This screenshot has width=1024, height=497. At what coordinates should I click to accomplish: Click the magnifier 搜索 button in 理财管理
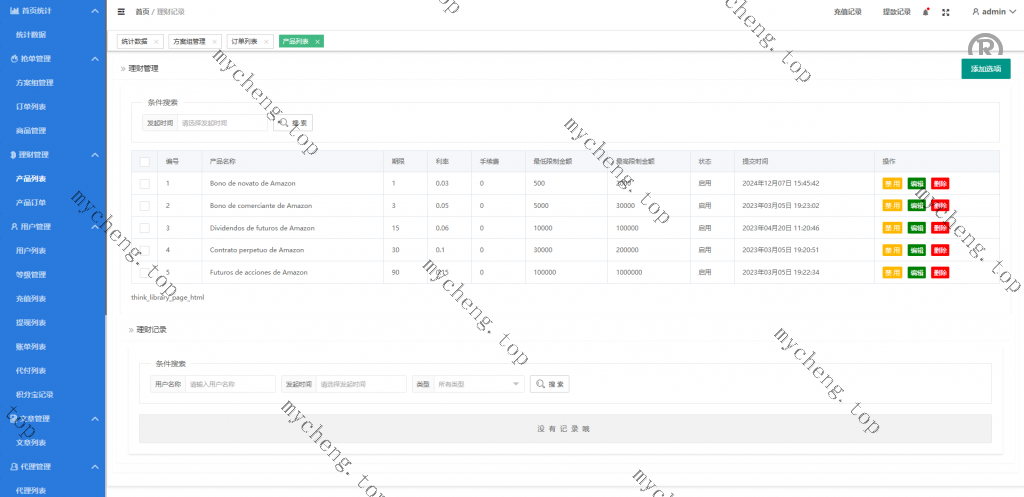tap(293, 122)
